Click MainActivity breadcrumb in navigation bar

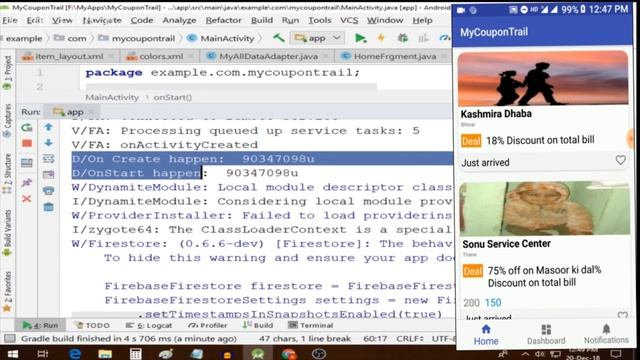221,38
